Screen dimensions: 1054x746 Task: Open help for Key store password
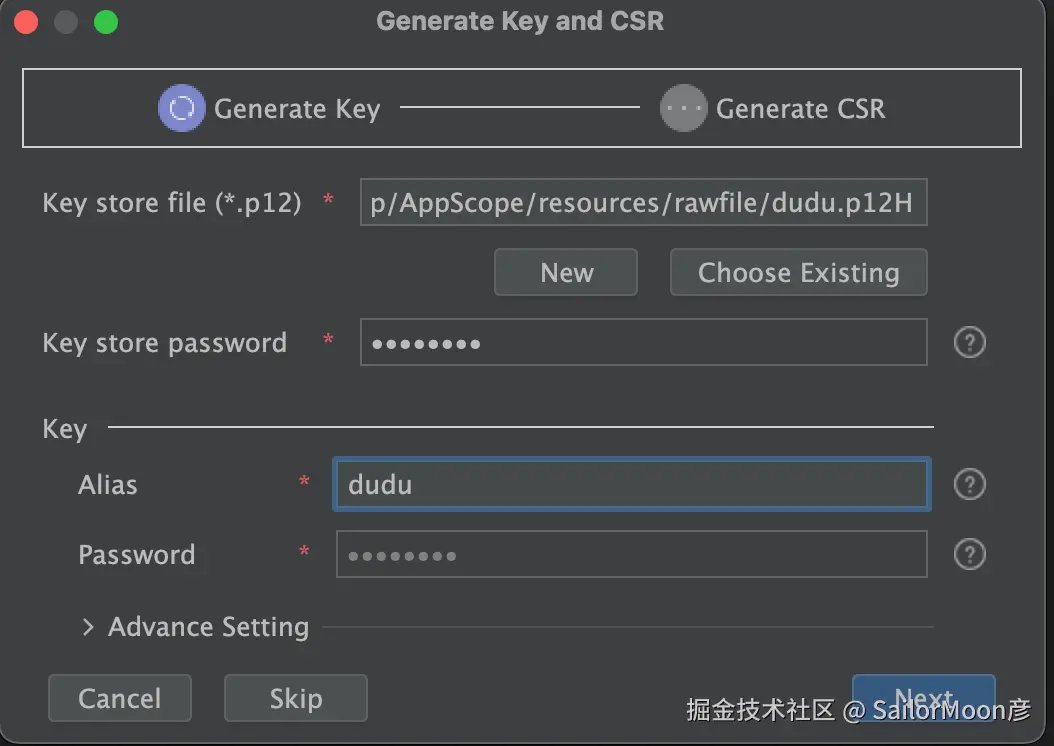(x=969, y=343)
